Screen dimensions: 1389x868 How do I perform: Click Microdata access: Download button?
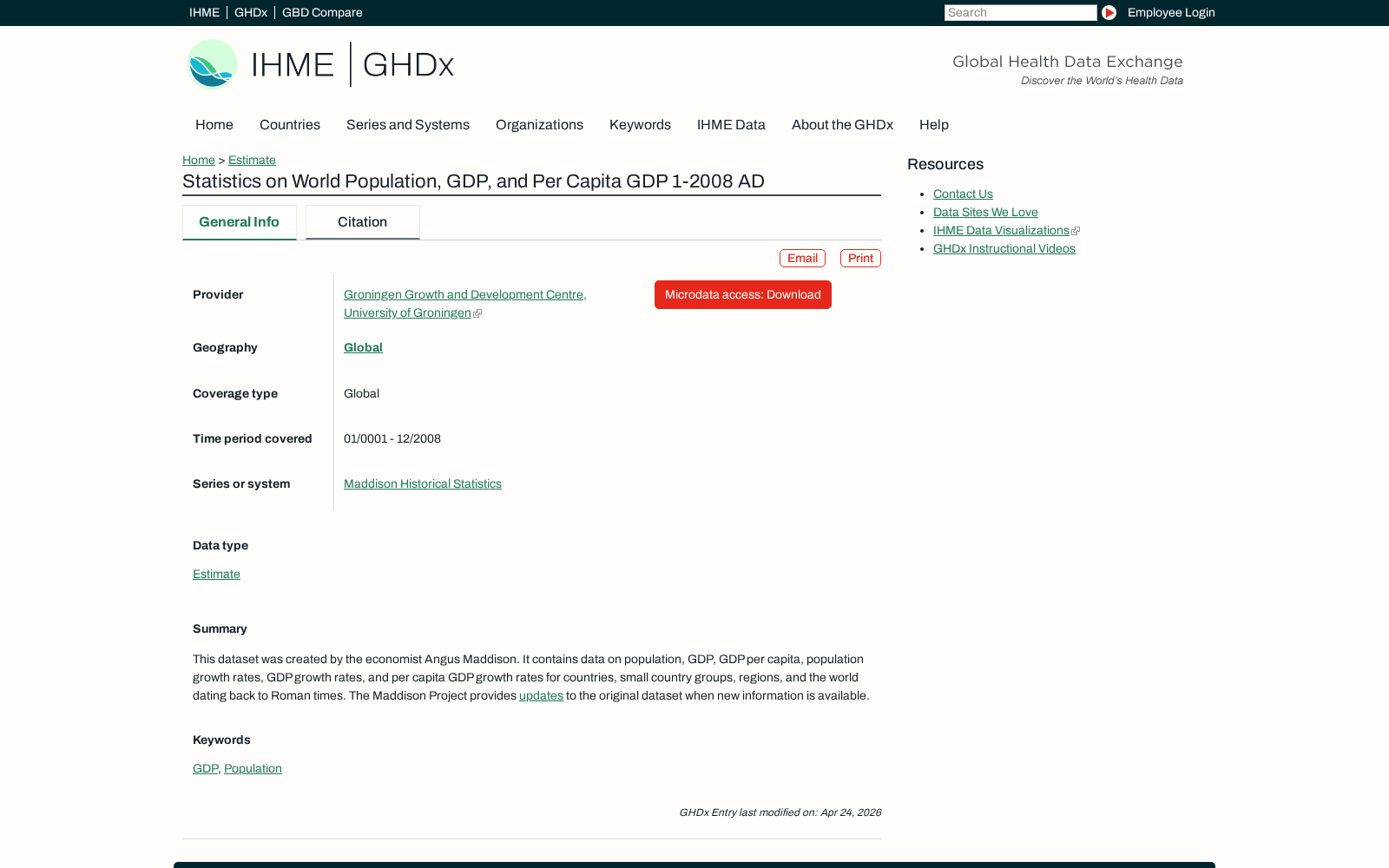click(743, 294)
